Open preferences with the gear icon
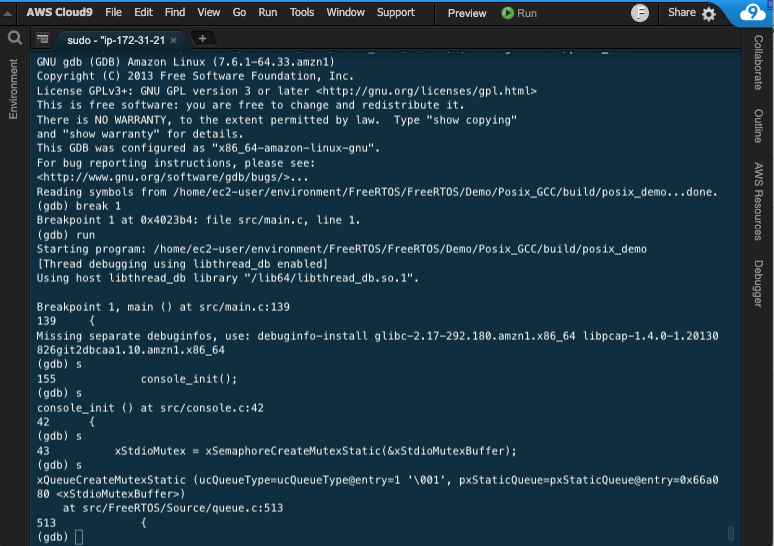This screenshot has width=774, height=546. pos(709,14)
